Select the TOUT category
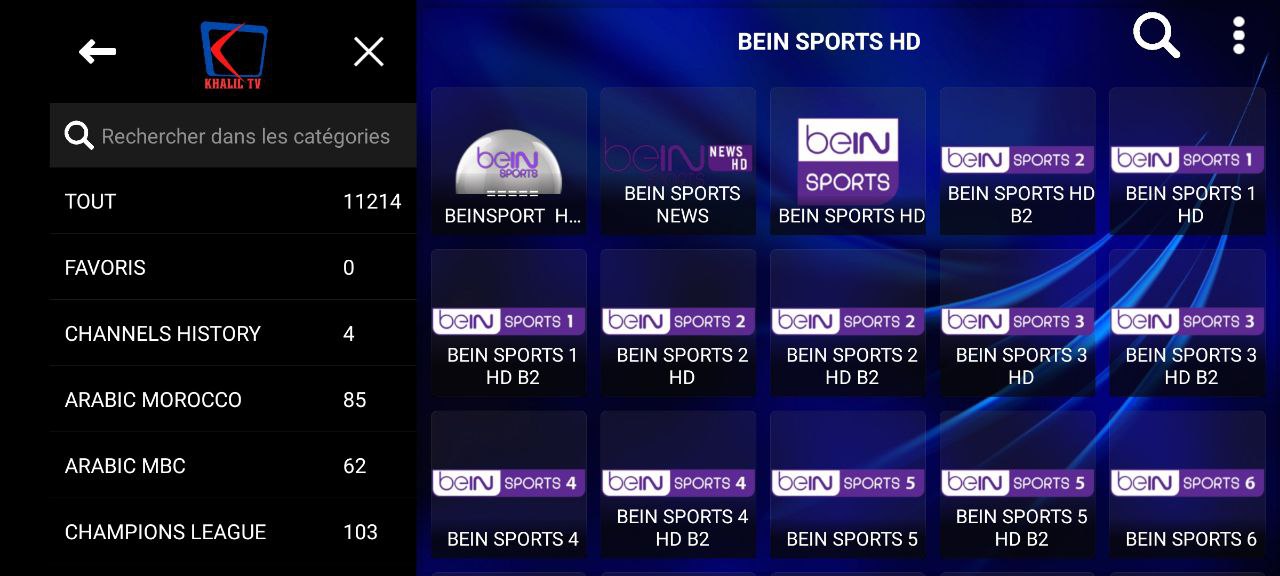The image size is (1280, 576). (233, 201)
